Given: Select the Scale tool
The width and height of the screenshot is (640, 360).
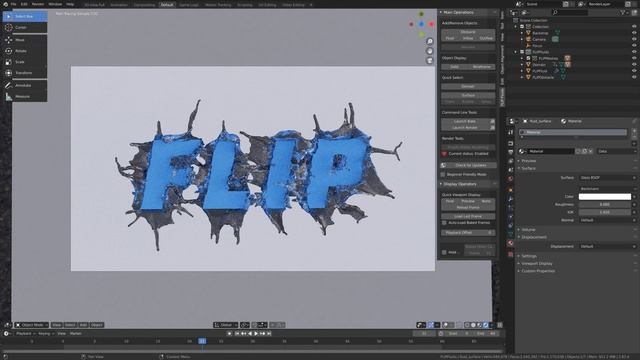Looking at the screenshot, I should [25, 62].
